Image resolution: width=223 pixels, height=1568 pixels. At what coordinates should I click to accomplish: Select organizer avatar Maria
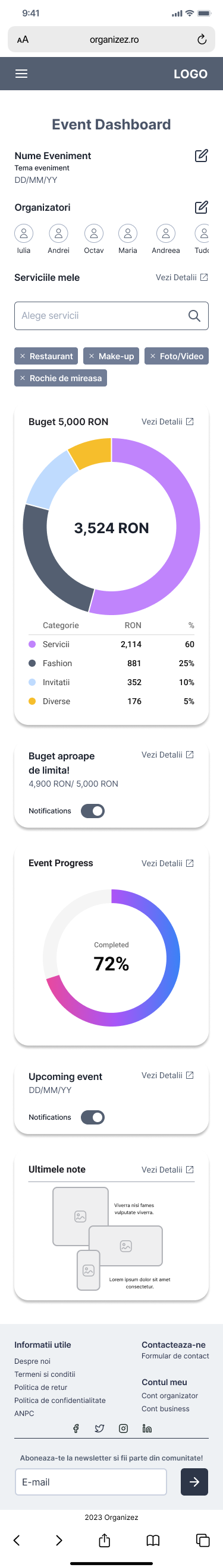point(128,233)
